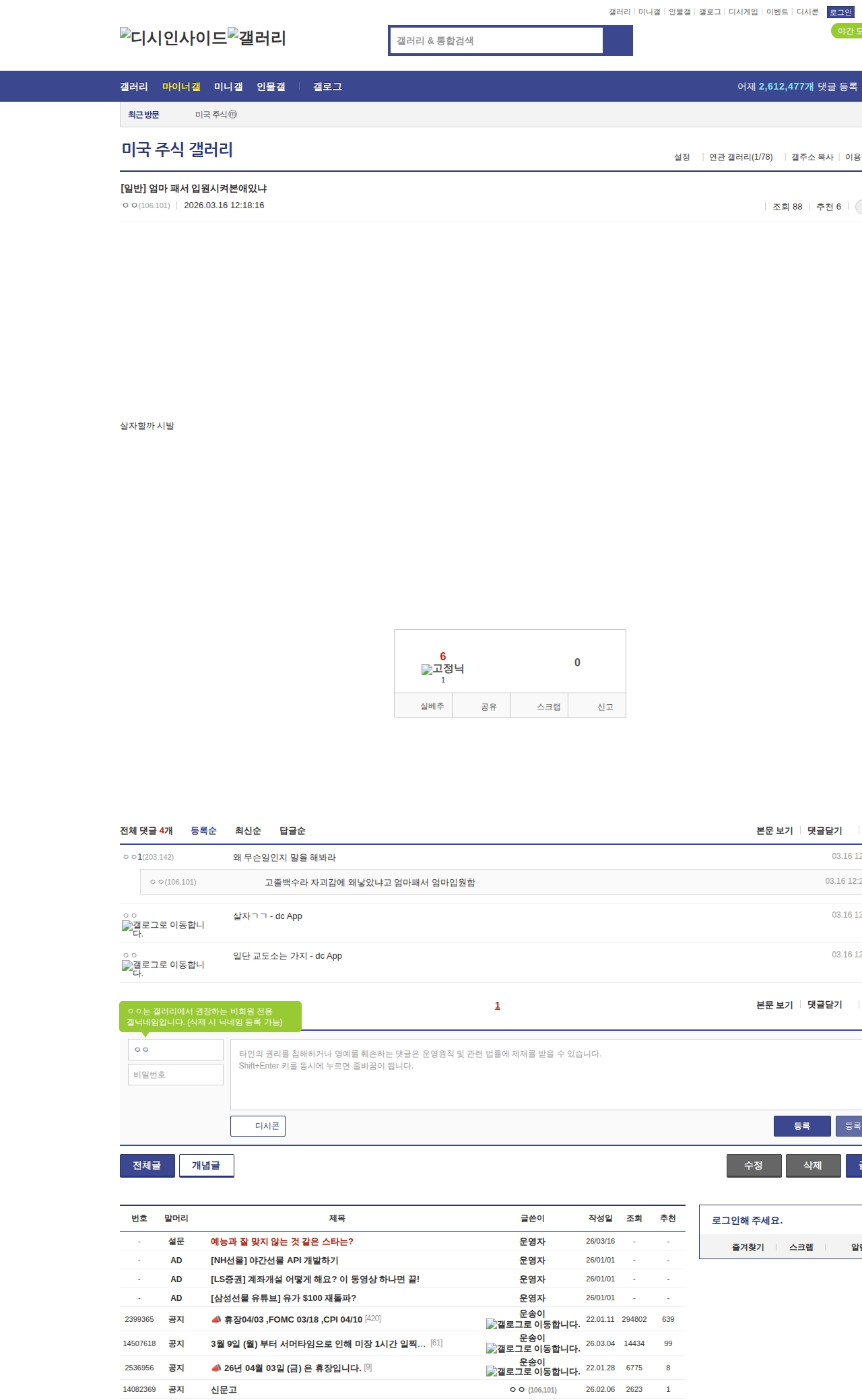This screenshot has height=1400, width=862.
Task: Collapse comments with 댓글닫기 above comment list
Action: tap(824, 830)
